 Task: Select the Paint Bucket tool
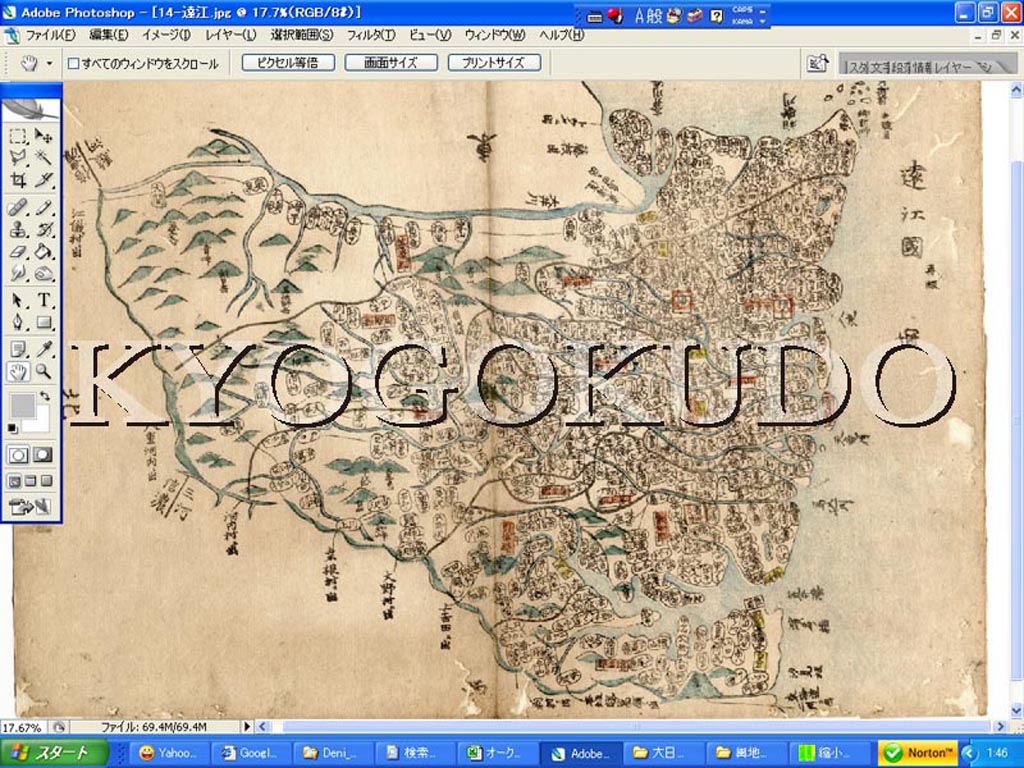pyautogui.click(x=43, y=251)
